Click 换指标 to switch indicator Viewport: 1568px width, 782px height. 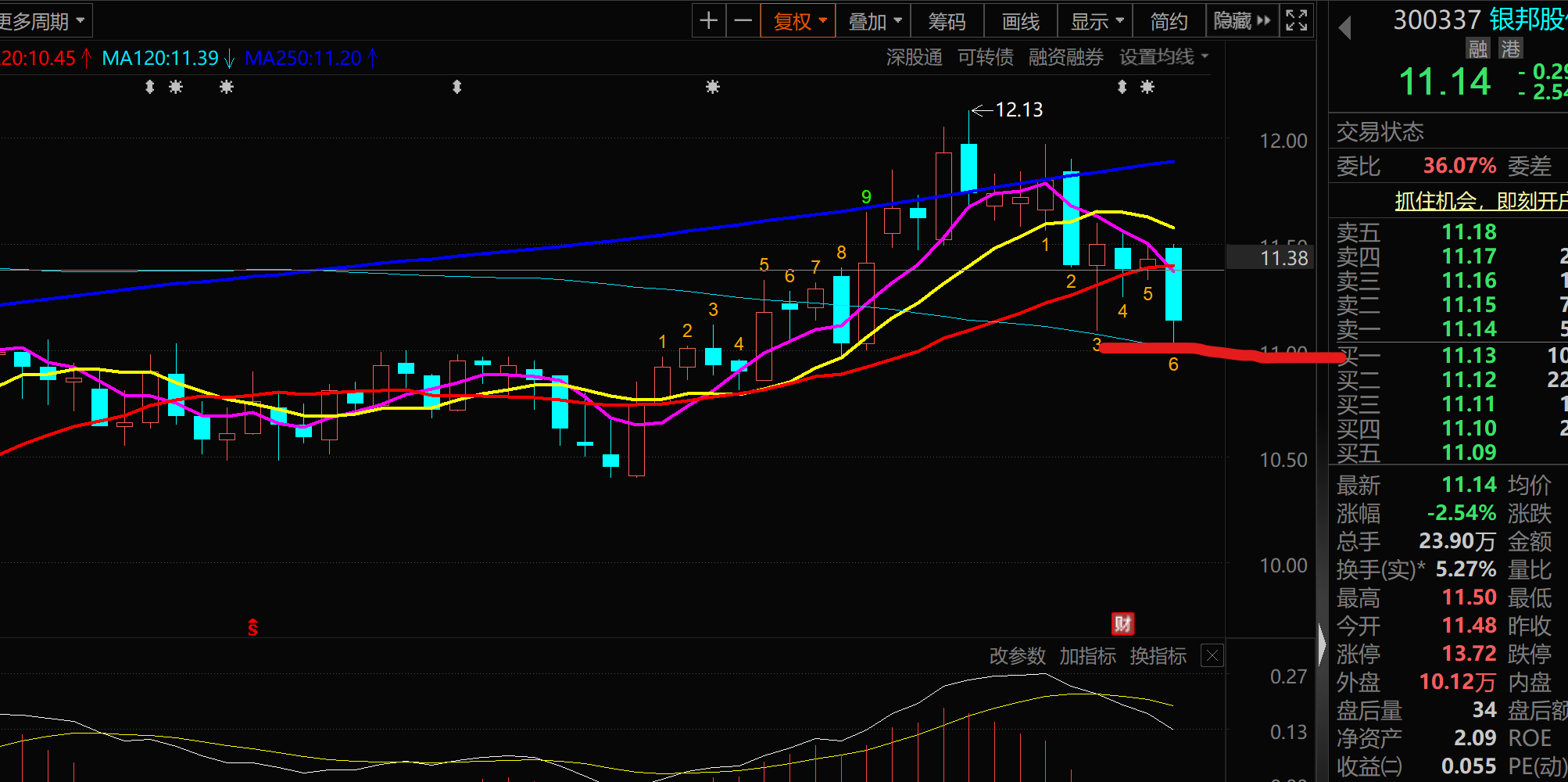(x=1158, y=655)
